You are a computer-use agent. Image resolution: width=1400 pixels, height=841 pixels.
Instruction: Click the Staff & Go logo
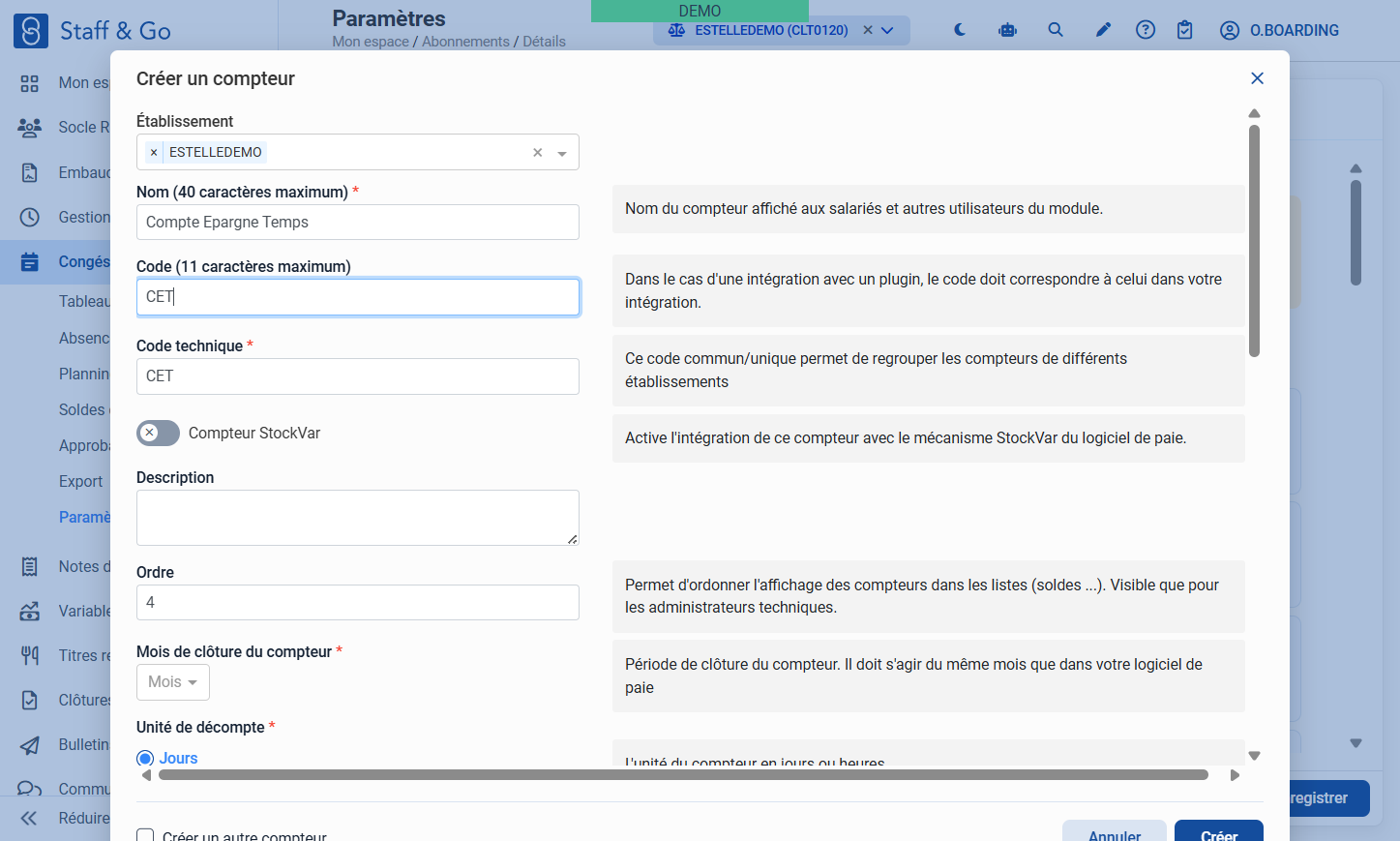(x=92, y=30)
